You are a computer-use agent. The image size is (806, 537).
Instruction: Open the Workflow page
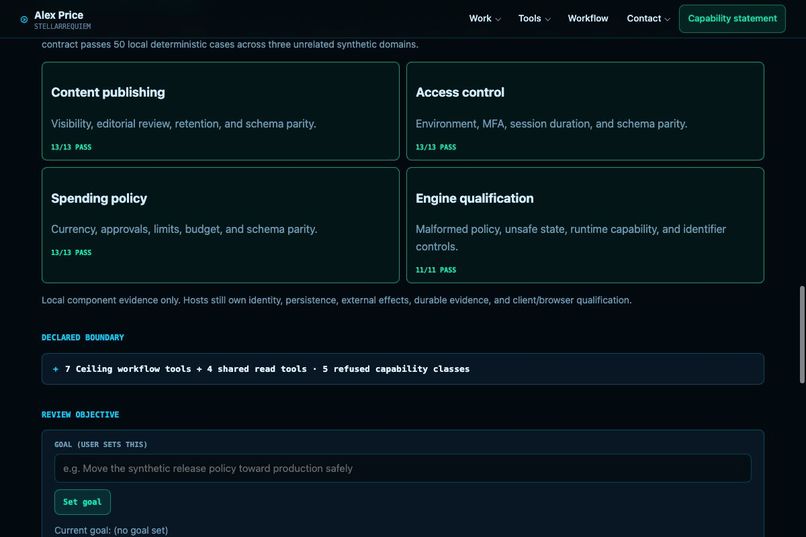pos(588,18)
